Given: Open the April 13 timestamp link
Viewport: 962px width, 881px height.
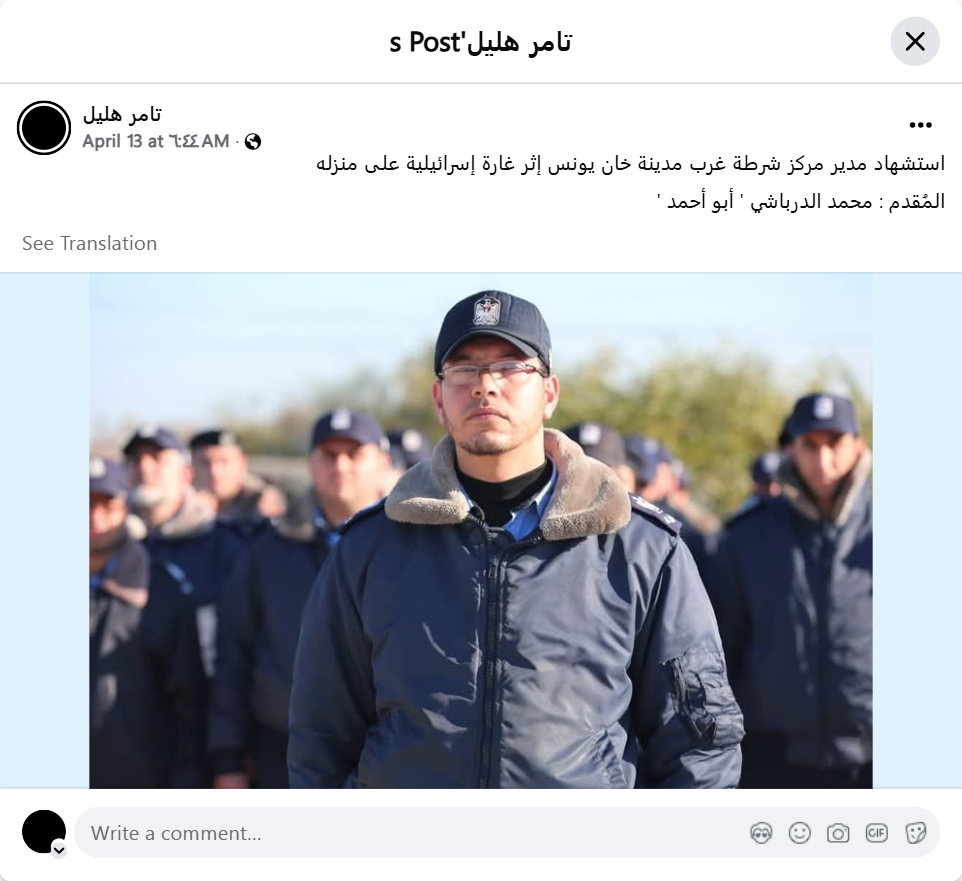Looking at the screenshot, I should pyautogui.click(x=156, y=142).
